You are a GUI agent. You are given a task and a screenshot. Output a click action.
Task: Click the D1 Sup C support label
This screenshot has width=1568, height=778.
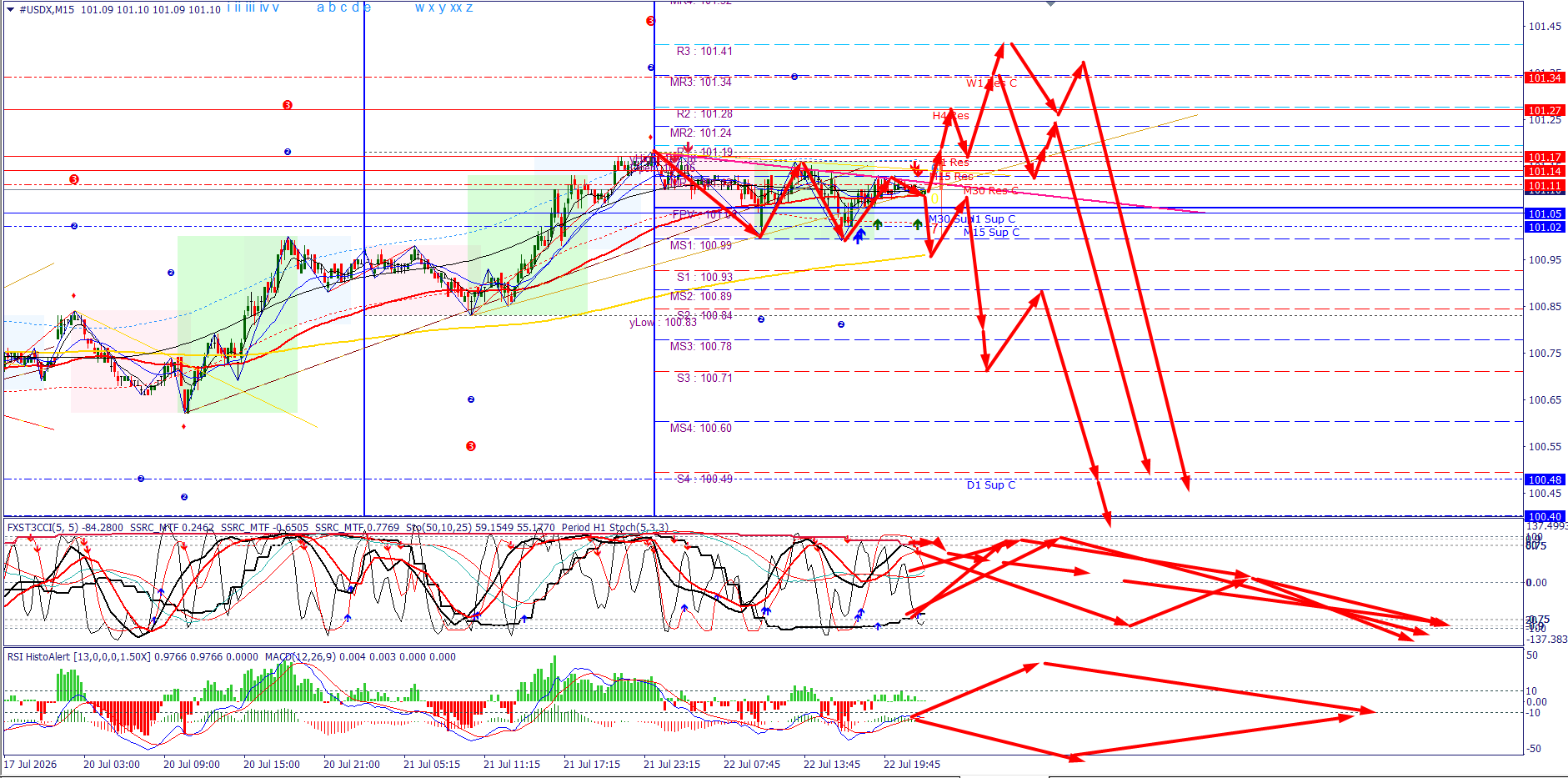991,484
